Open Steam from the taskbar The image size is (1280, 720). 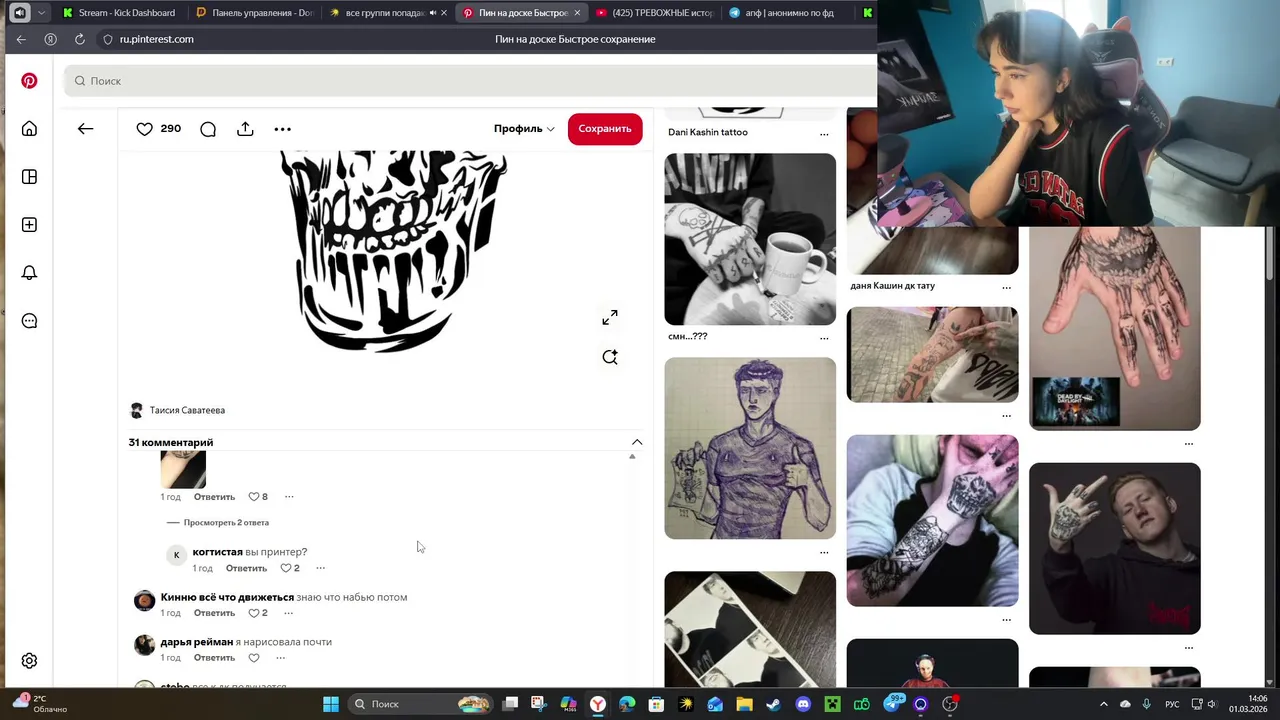[773, 704]
